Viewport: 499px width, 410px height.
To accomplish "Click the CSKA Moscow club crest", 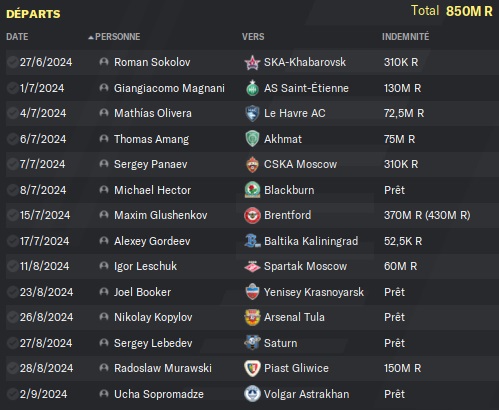I will pos(252,164).
